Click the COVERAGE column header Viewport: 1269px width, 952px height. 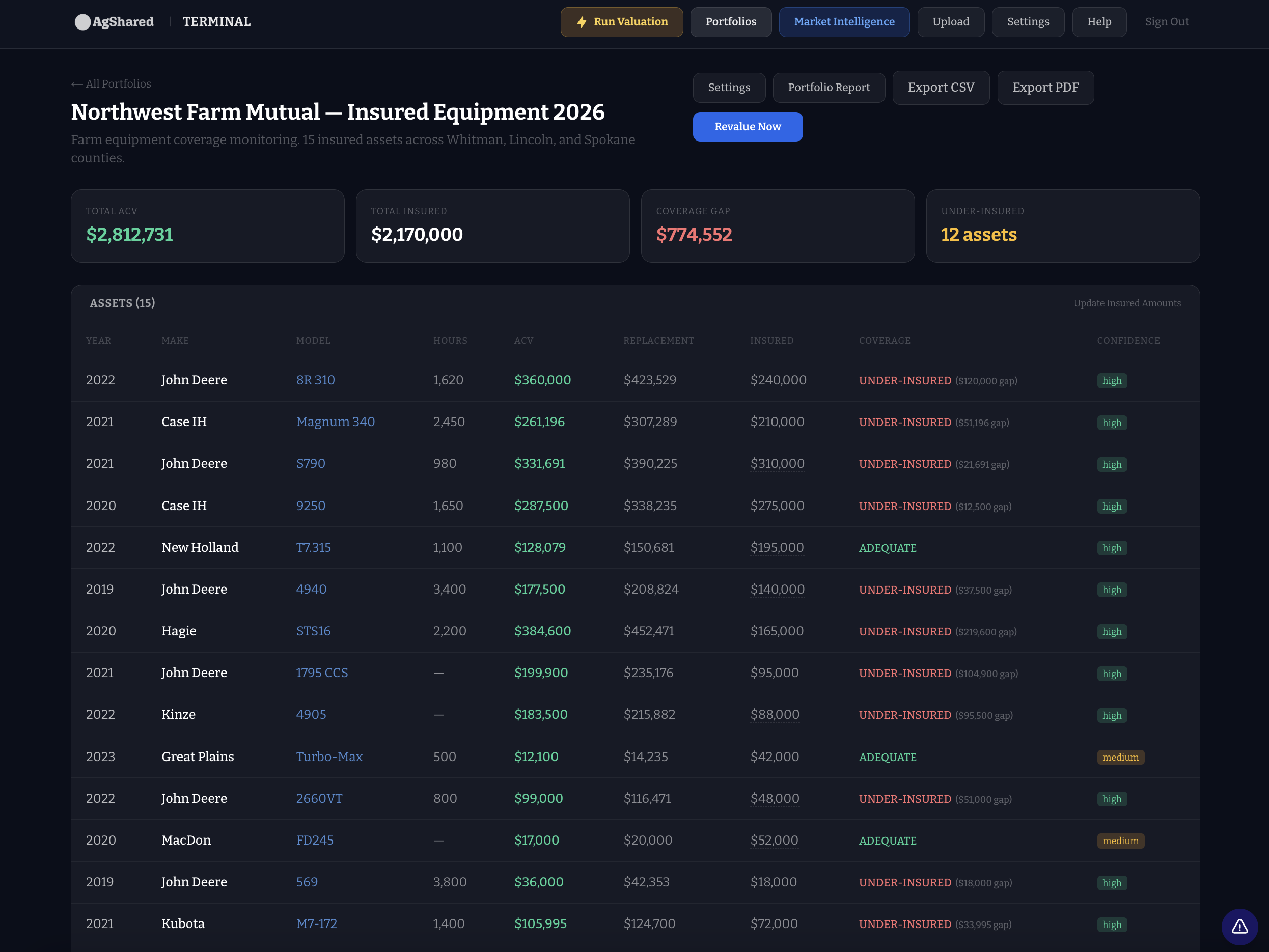[884, 341]
